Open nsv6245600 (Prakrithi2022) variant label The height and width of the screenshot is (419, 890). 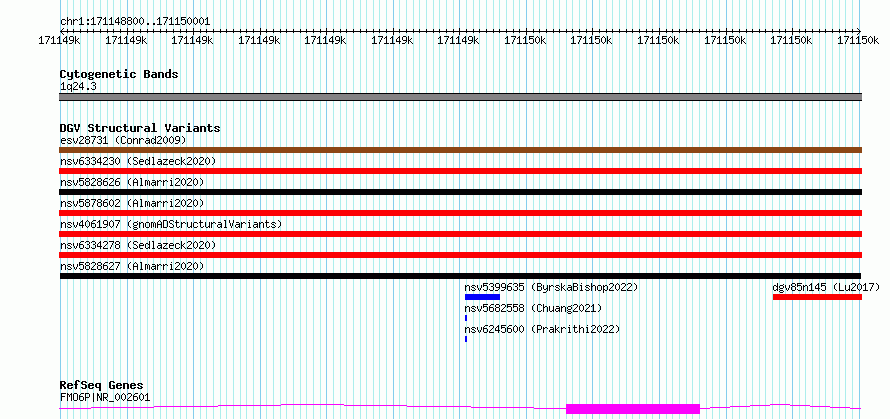[x=542, y=329]
